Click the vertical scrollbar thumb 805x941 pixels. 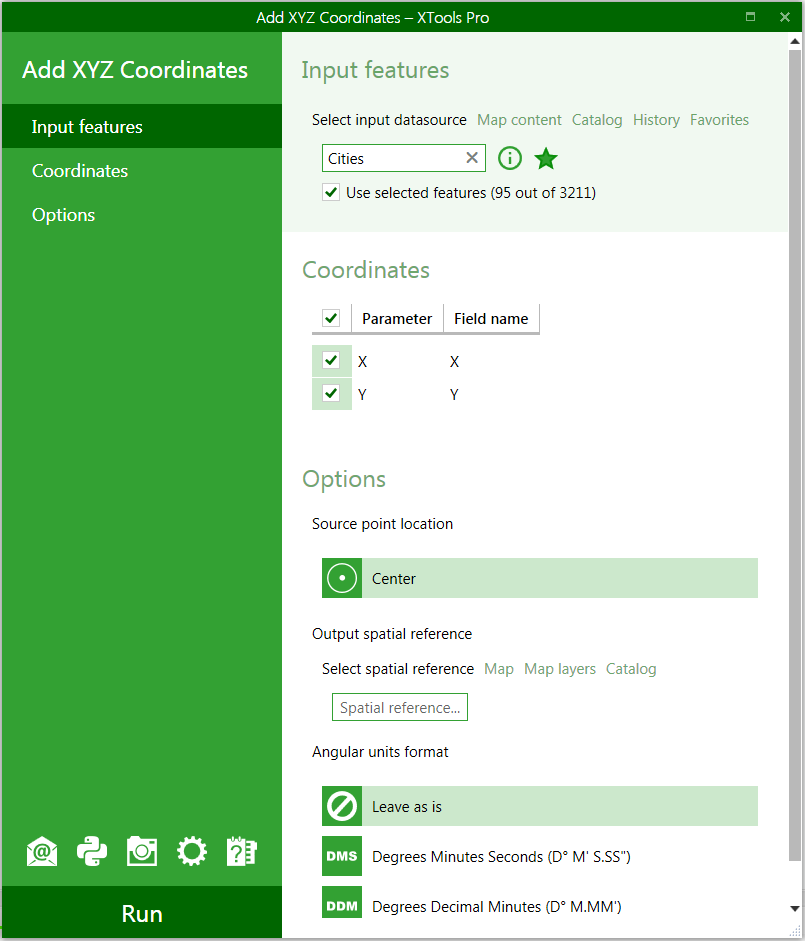[795, 456]
